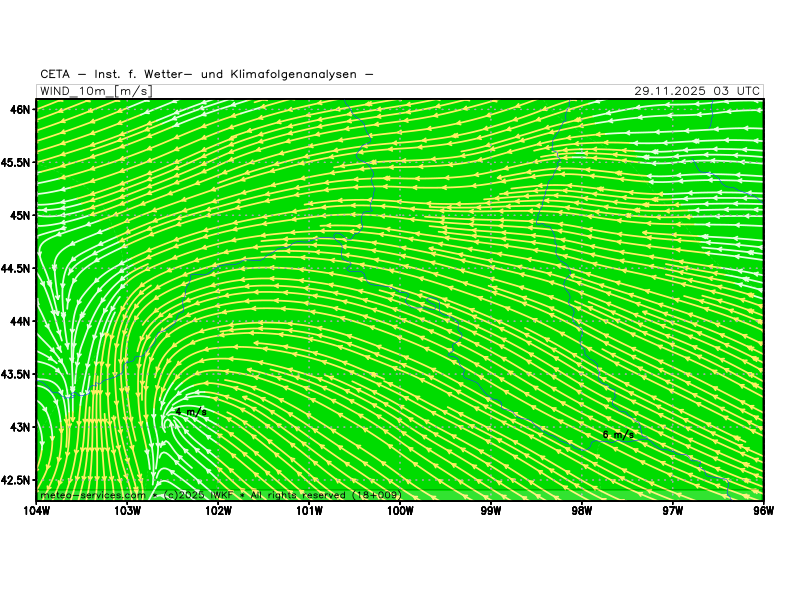
Task: Click the 29.11.2025 03 UTC timestamp
Action: [x=697, y=91]
